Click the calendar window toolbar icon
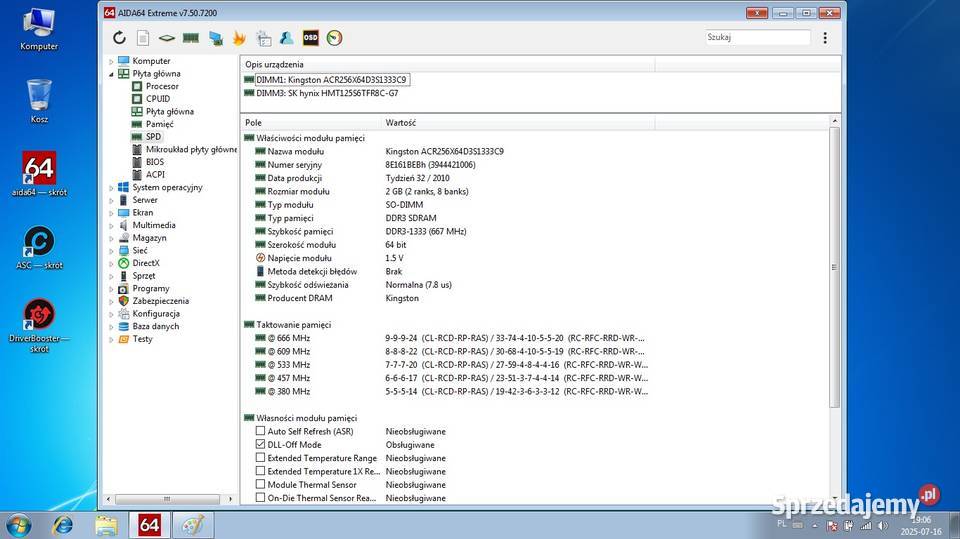 coord(264,38)
